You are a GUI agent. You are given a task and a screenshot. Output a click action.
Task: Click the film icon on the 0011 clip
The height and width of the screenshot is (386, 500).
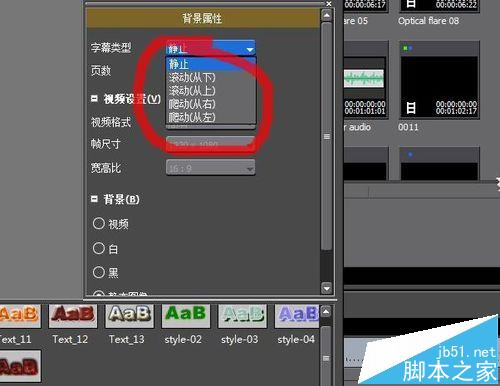point(411,108)
